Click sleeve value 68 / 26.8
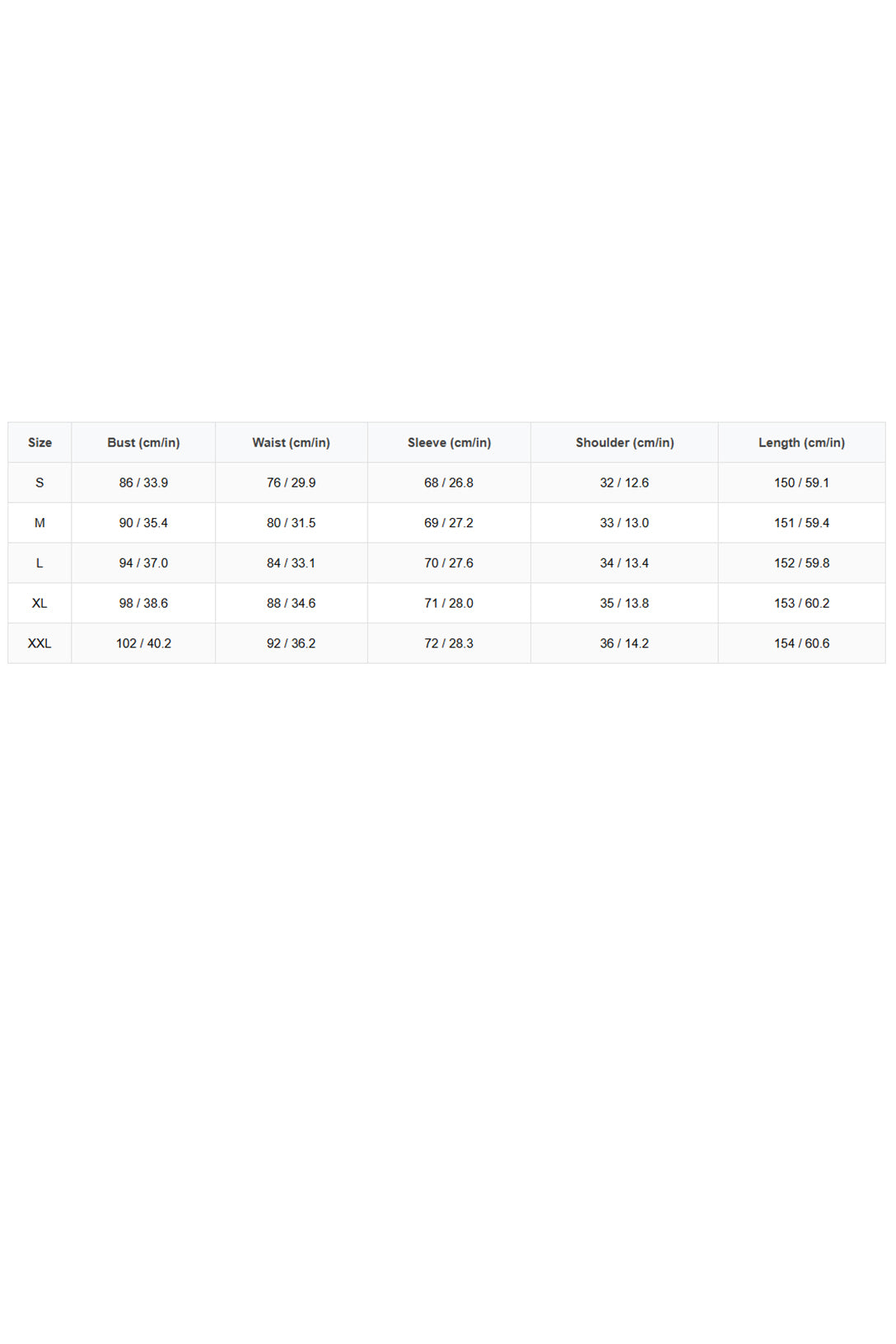896x1344 pixels. (x=449, y=483)
